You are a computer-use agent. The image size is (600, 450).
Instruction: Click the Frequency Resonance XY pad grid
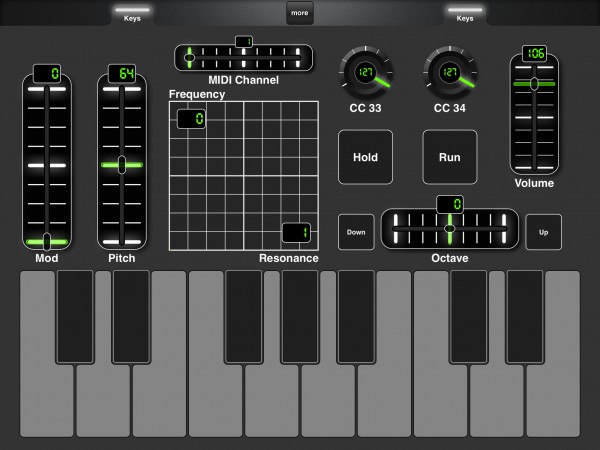point(244,176)
